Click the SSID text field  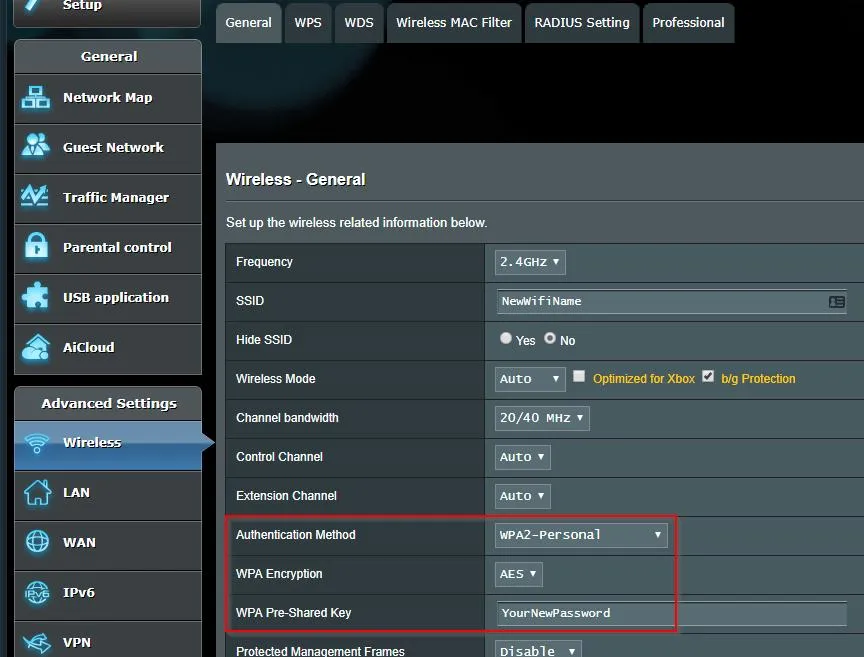point(671,301)
